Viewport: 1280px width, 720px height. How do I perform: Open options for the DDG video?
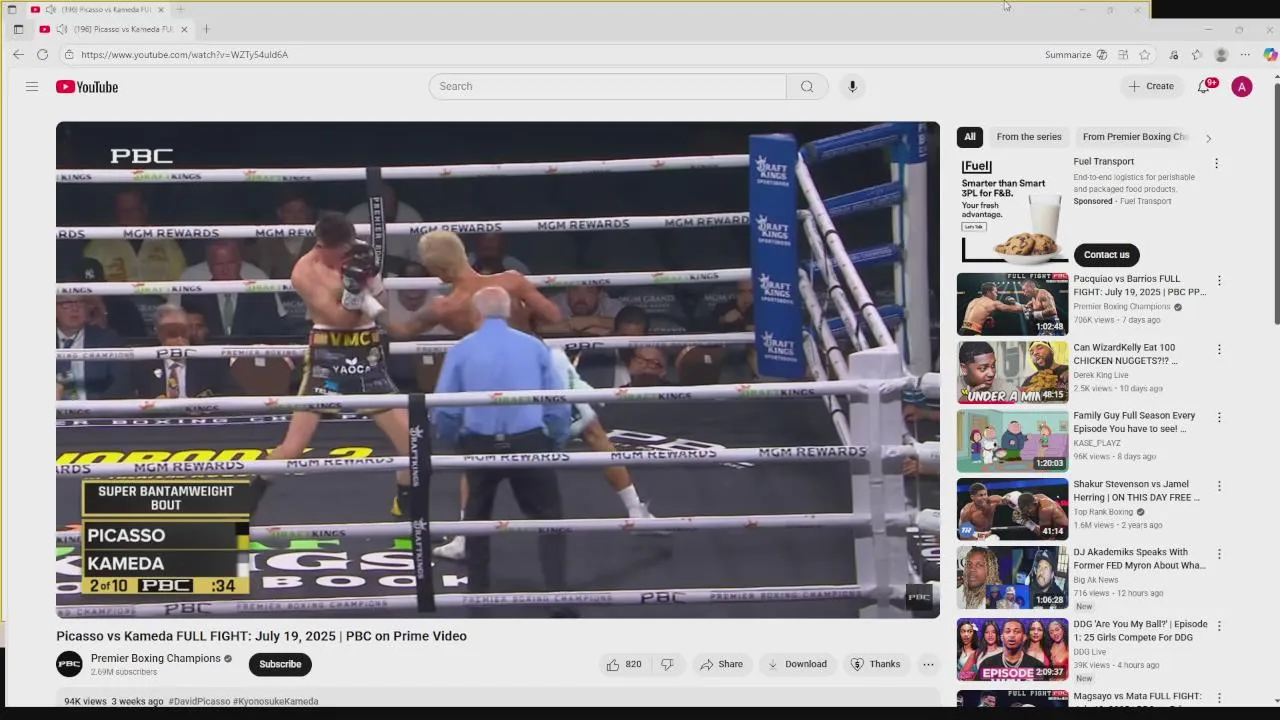tap(1219, 626)
